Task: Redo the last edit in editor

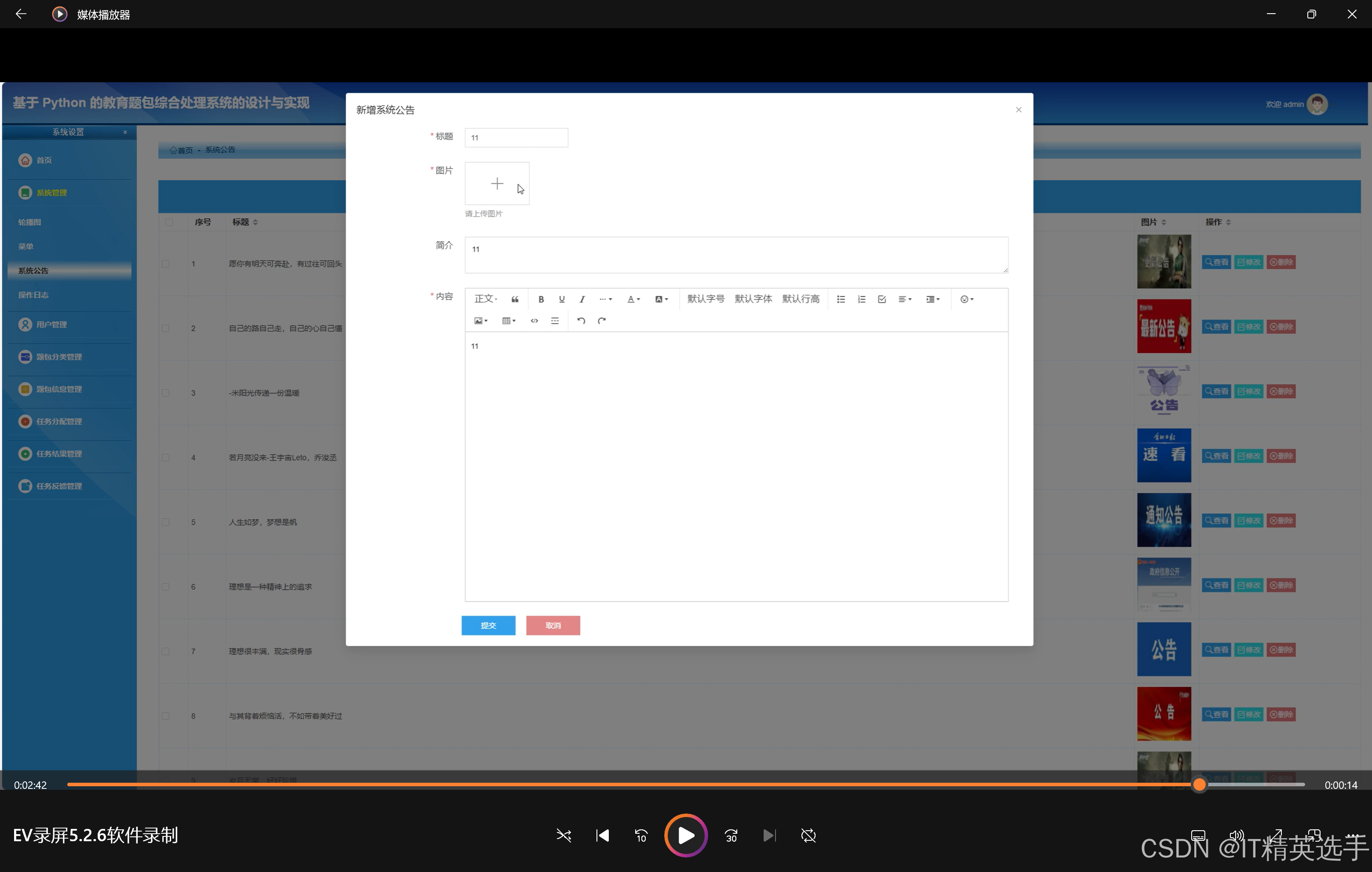Action: pos(601,321)
